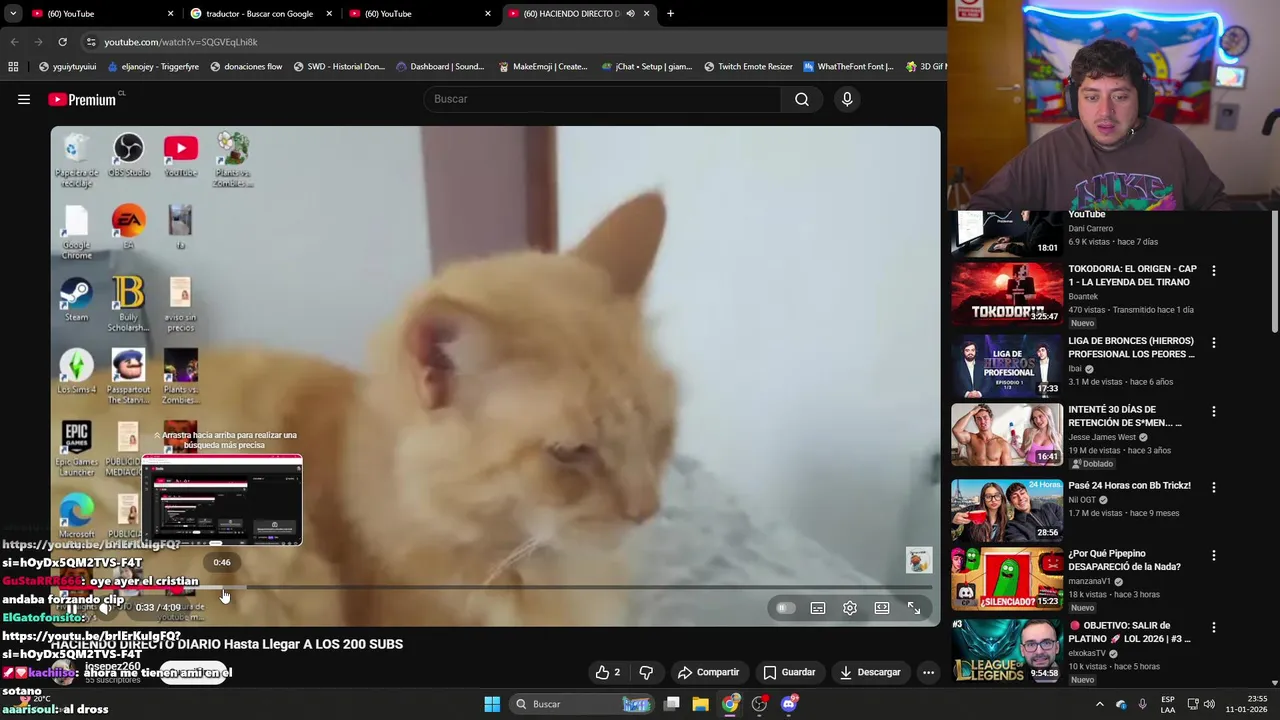Toggle subtitles captions button in player

pyautogui.click(x=818, y=608)
